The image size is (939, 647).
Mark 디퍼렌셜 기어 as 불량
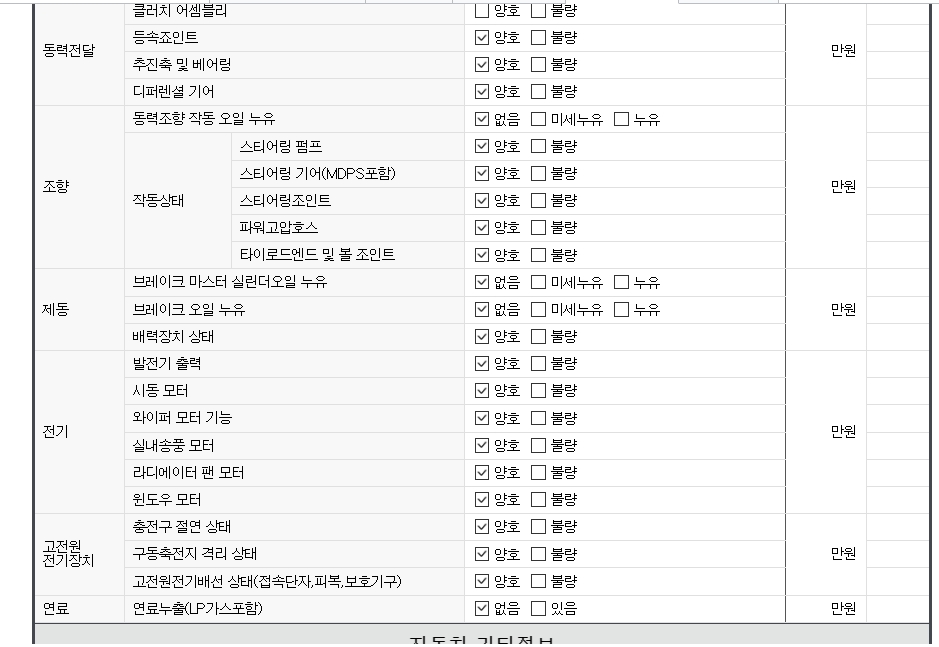538,92
